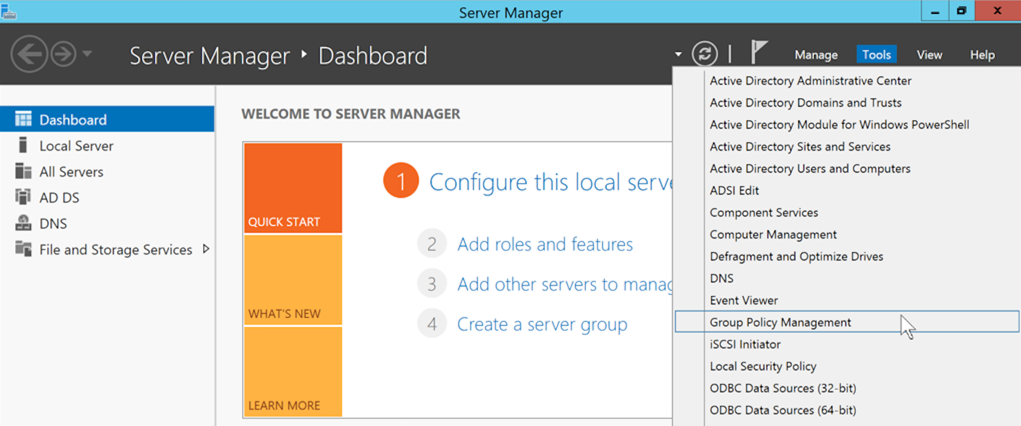Open the LEARN MORE tile
Image resolution: width=1021 pixels, height=426 pixels.
click(292, 371)
